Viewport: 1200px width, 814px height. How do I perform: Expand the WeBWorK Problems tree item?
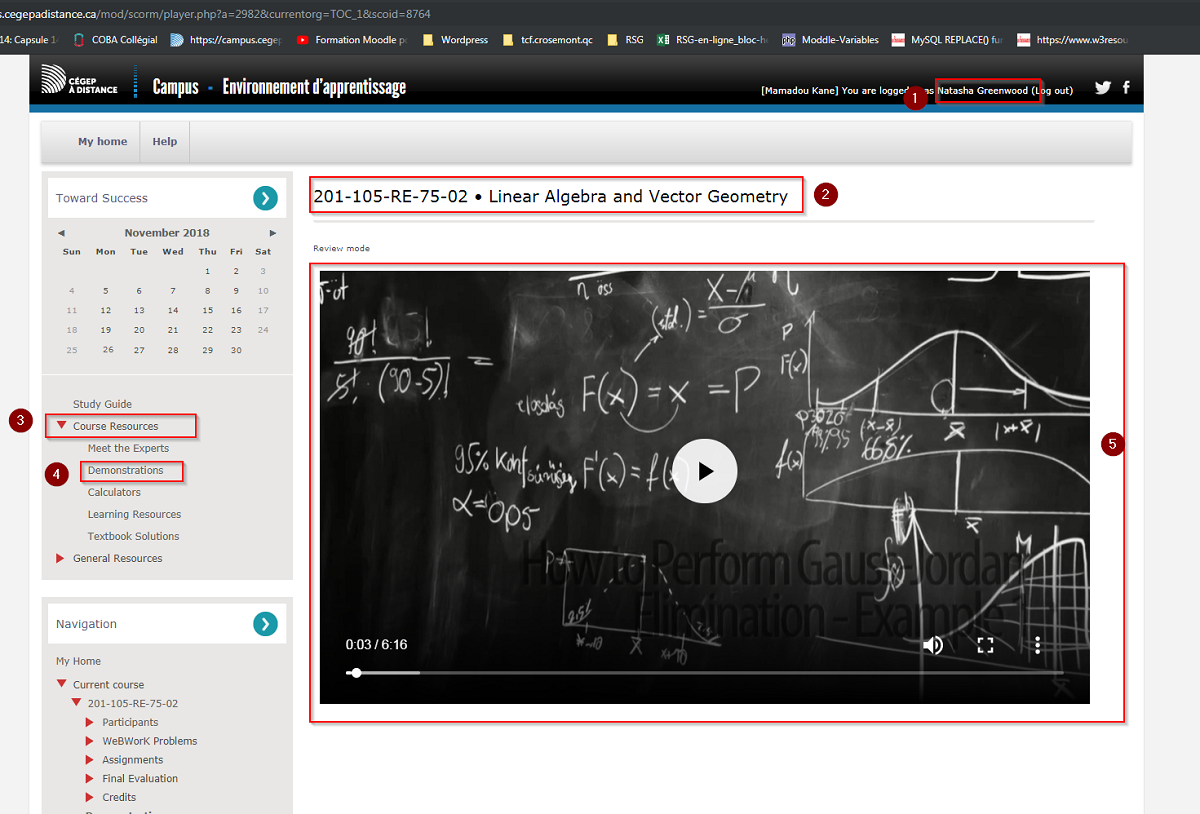(x=90, y=741)
